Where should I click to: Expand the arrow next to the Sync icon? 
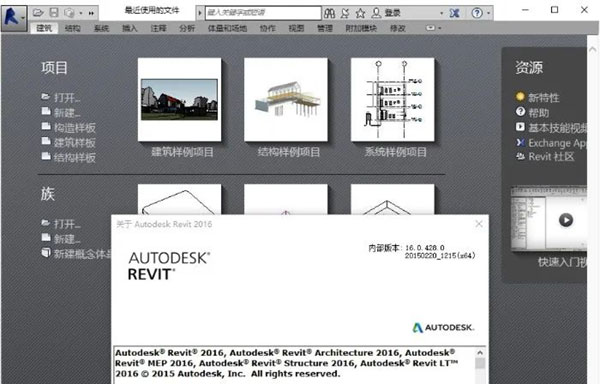[81, 13]
